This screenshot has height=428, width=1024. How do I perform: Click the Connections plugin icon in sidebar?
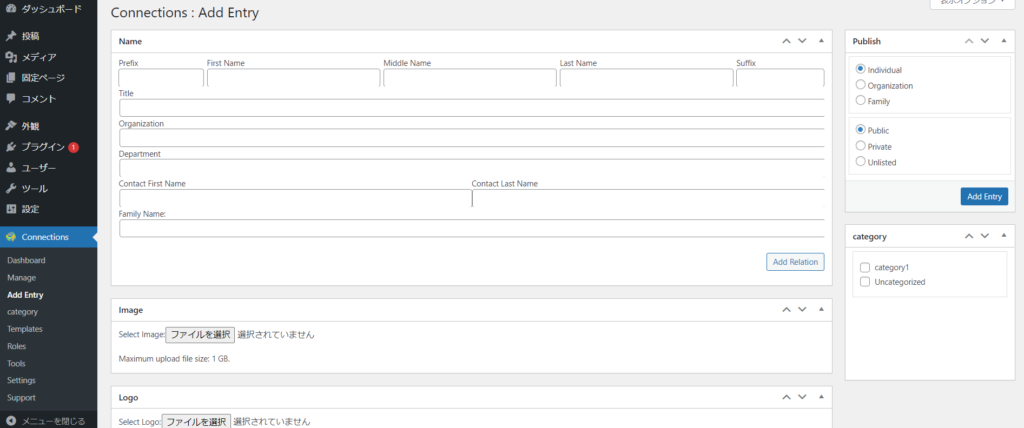11,237
